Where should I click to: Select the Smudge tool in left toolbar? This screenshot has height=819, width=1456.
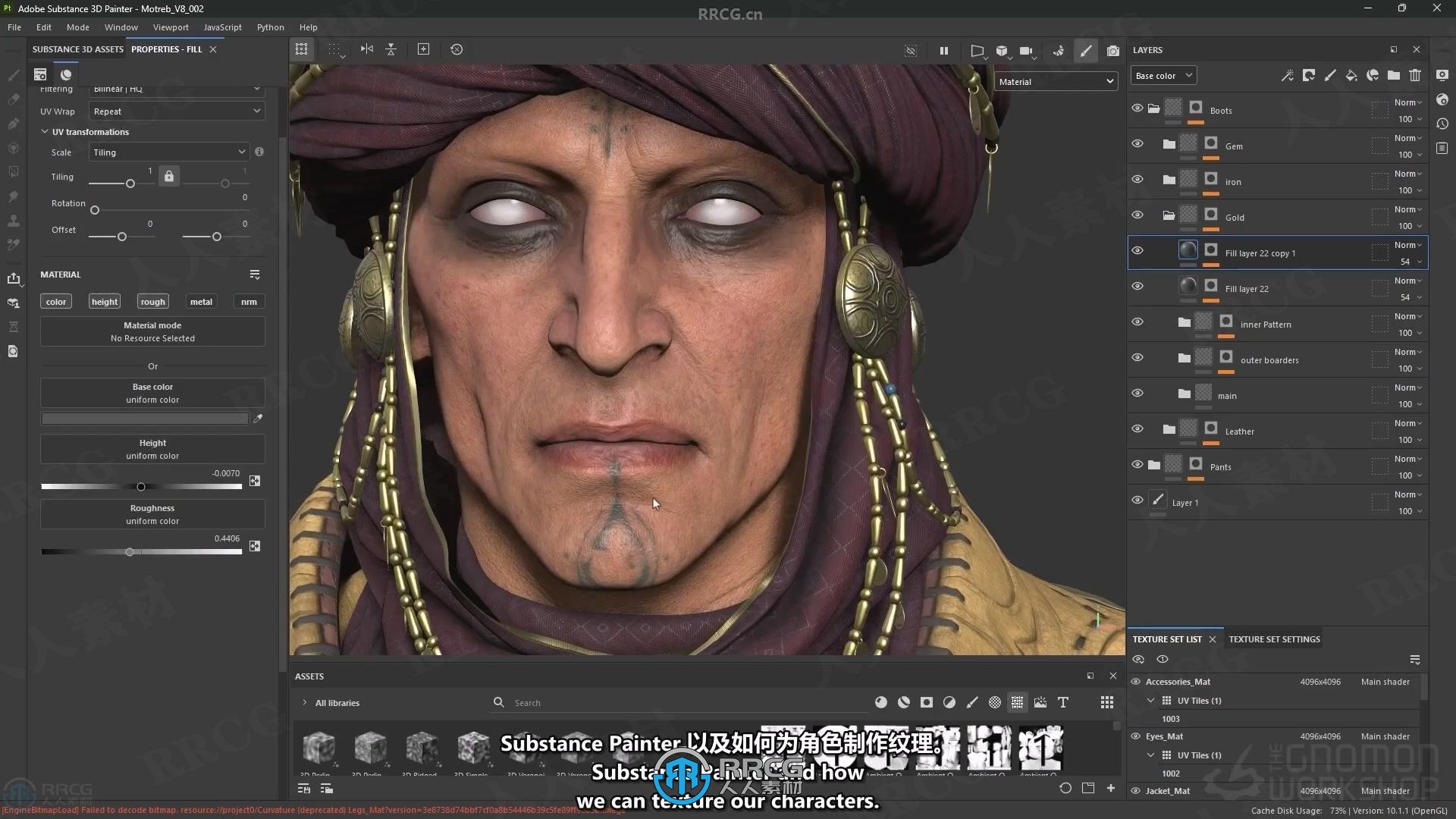14,196
